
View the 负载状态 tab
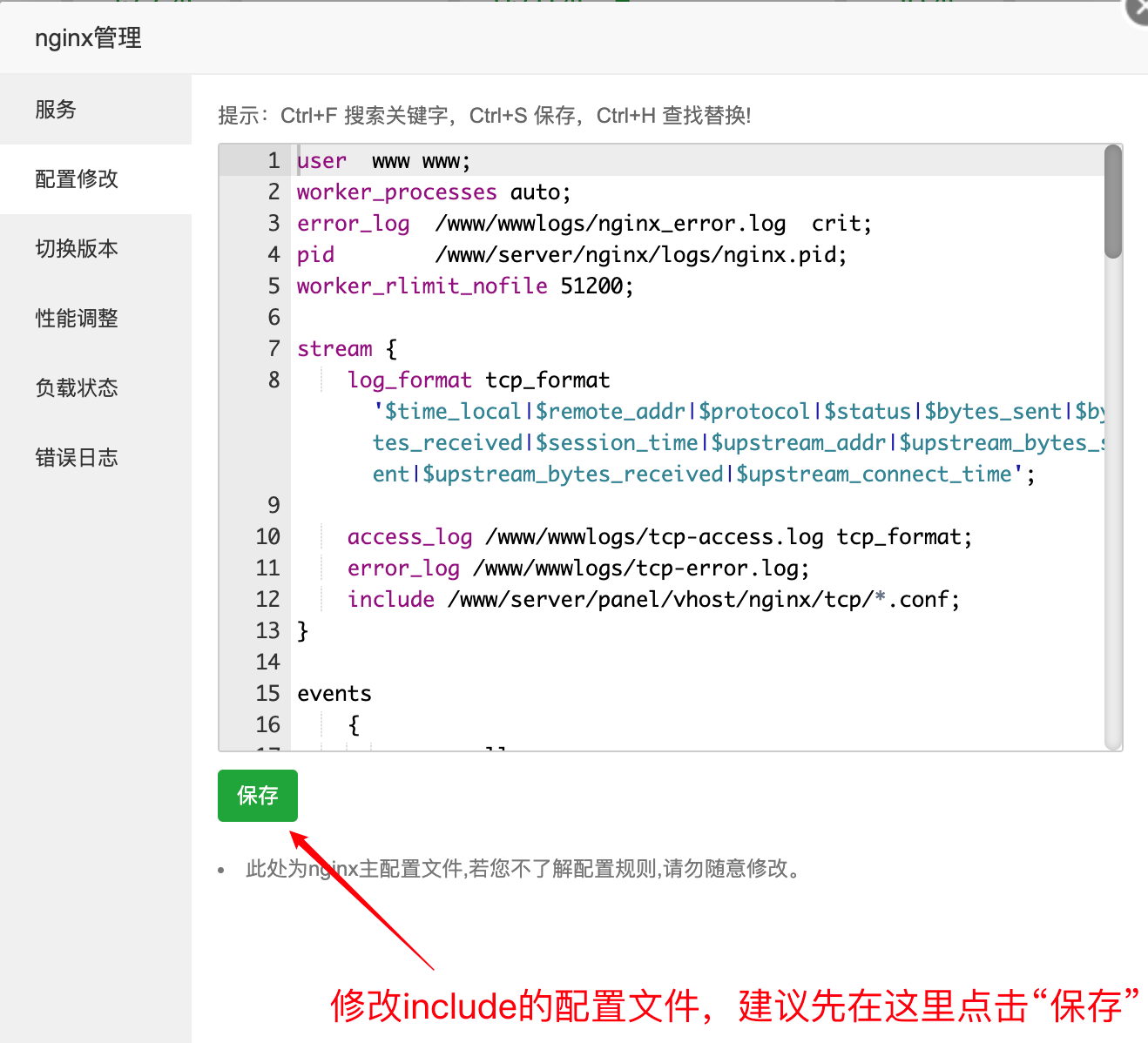(77, 388)
